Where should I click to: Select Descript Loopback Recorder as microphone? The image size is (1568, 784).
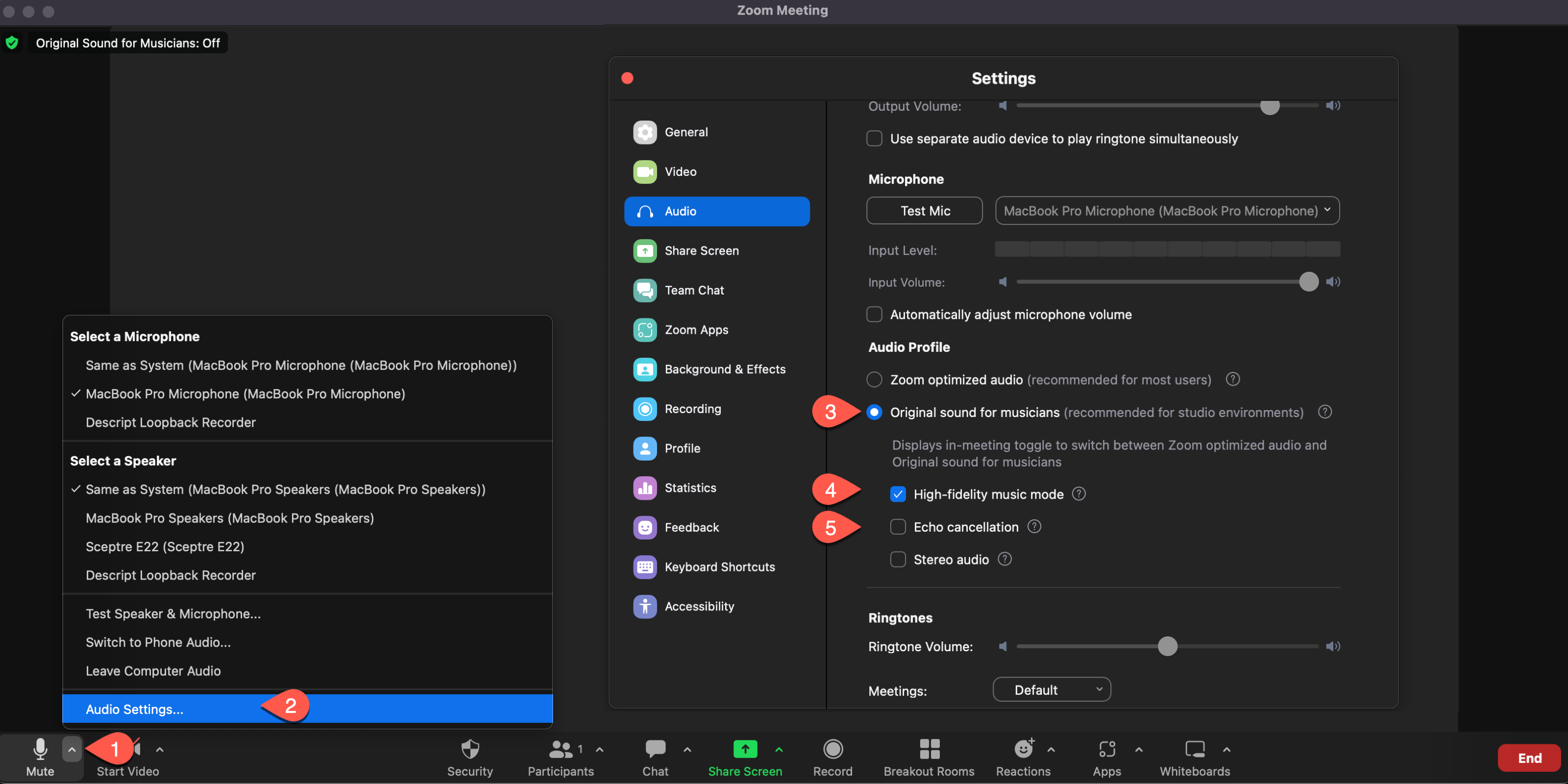click(x=171, y=422)
